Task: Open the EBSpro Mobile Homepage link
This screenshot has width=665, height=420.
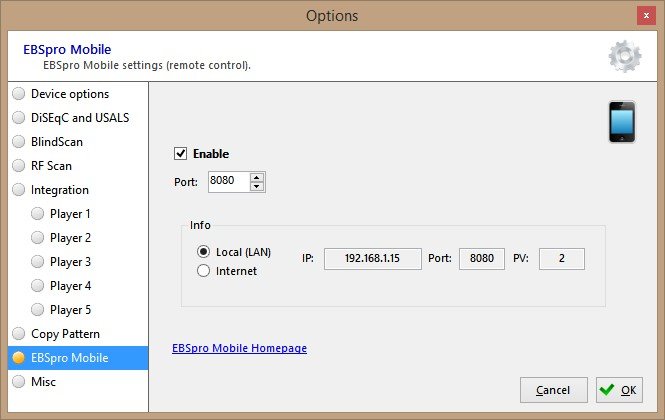Action: (241, 349)
